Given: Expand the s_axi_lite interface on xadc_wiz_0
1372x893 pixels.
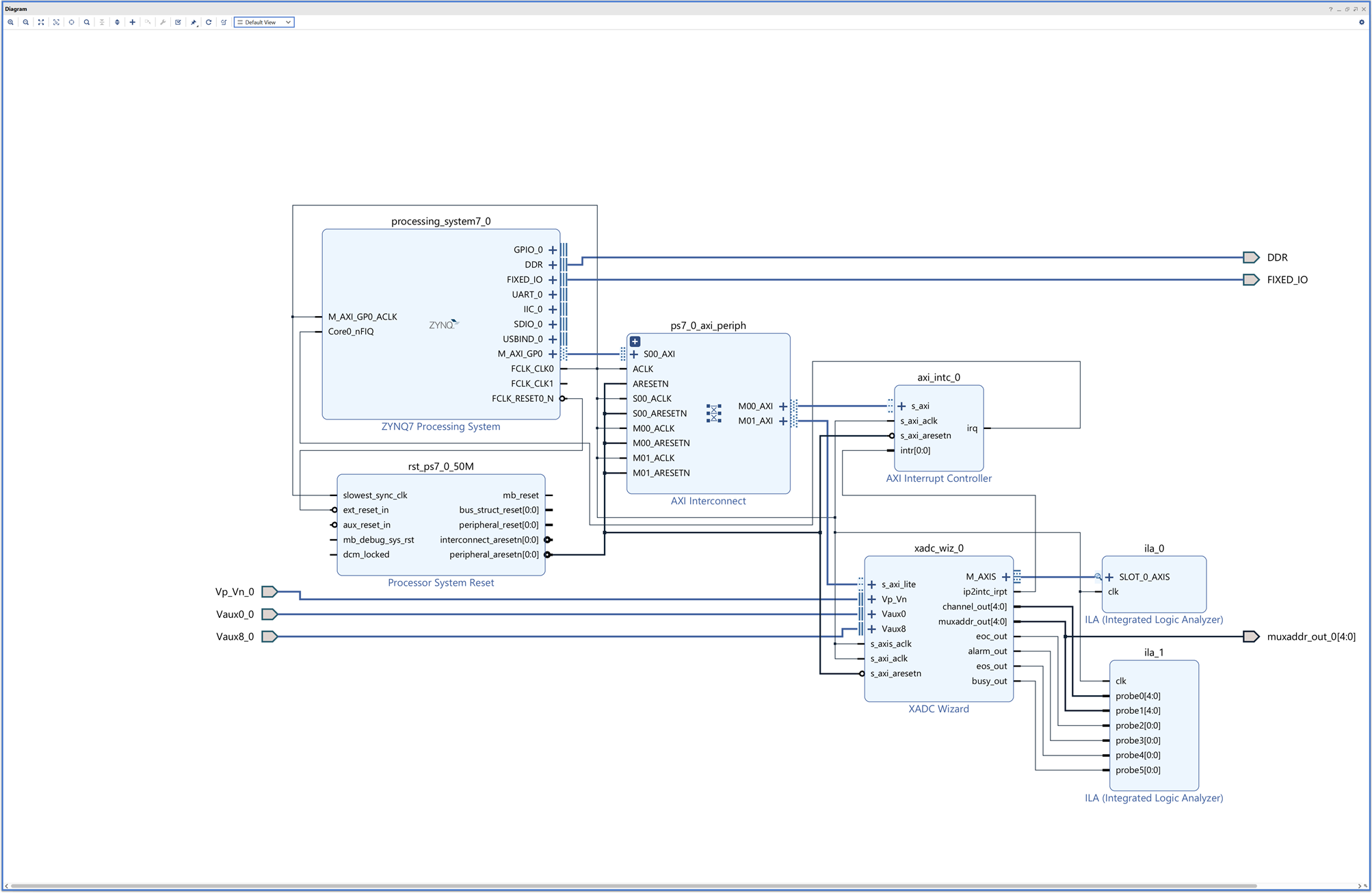Looking at the screenshot, I should [872, 584].
